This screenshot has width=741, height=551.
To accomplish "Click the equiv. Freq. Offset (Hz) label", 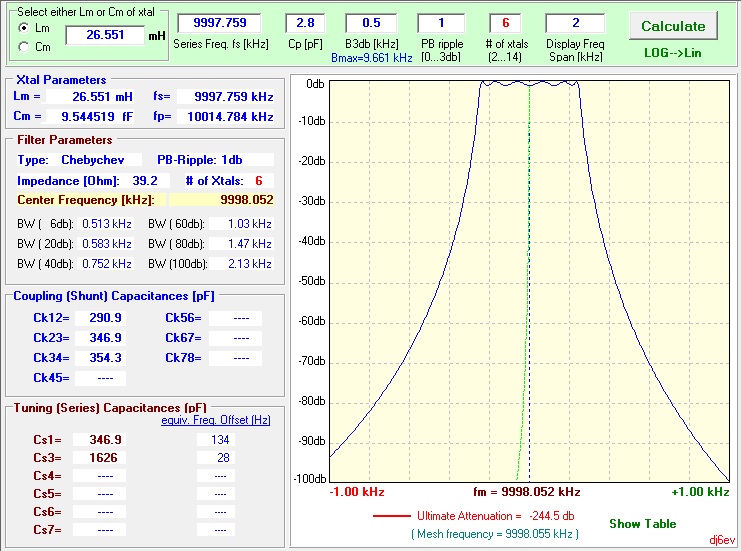I will click(x=215, y=420).
